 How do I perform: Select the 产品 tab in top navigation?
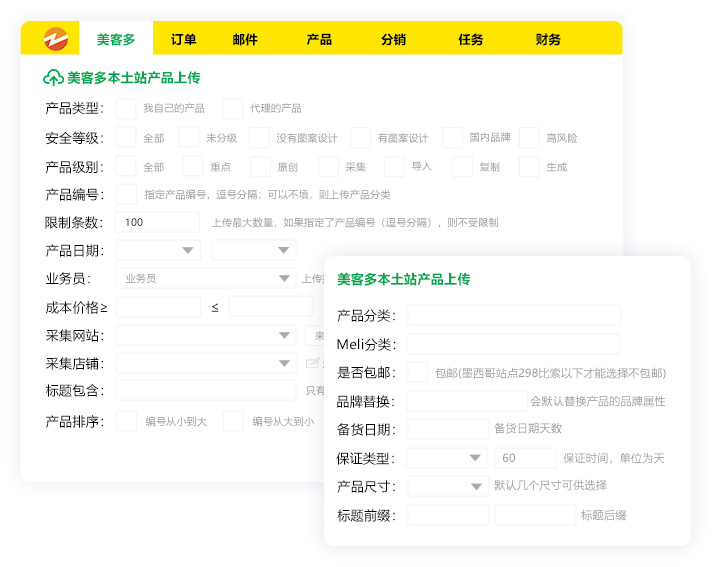[319, 40]
